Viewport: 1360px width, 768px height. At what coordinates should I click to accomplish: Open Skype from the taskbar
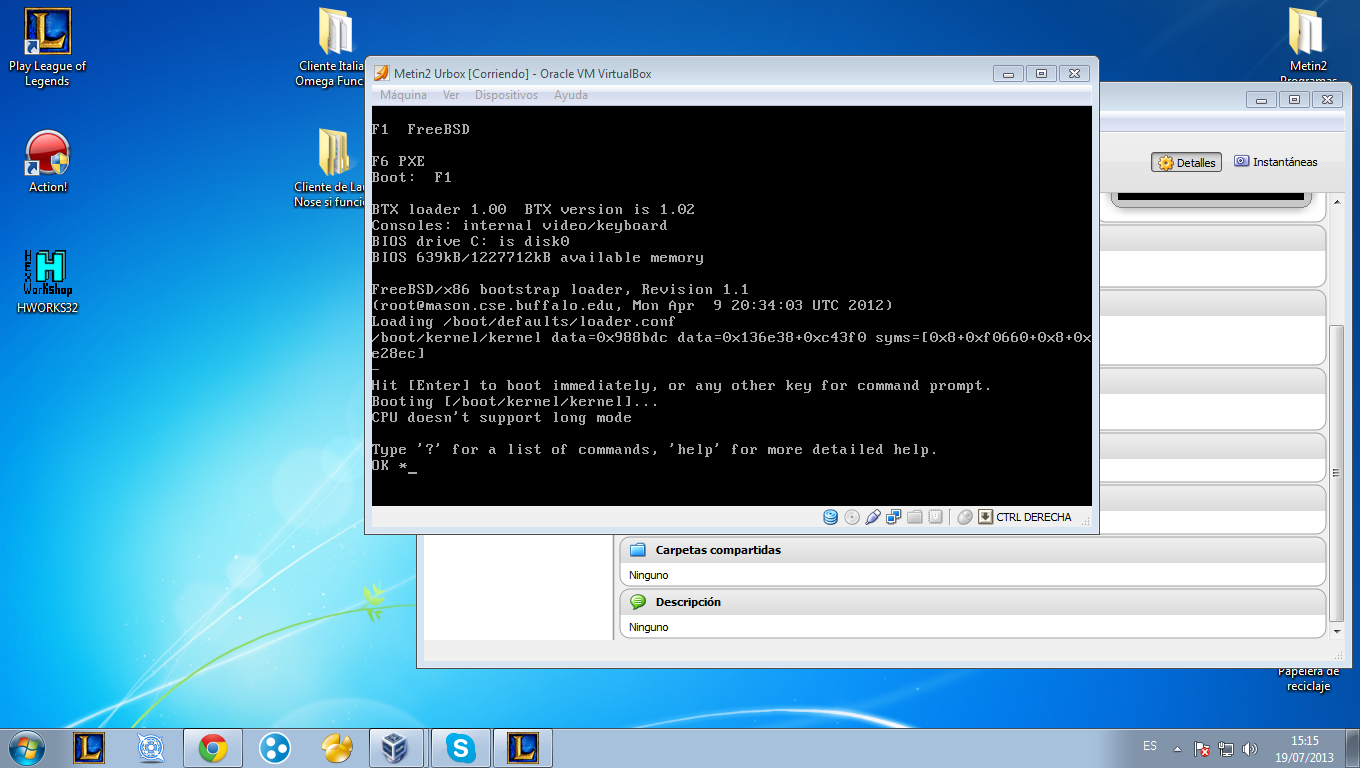(x=460, y=748)
